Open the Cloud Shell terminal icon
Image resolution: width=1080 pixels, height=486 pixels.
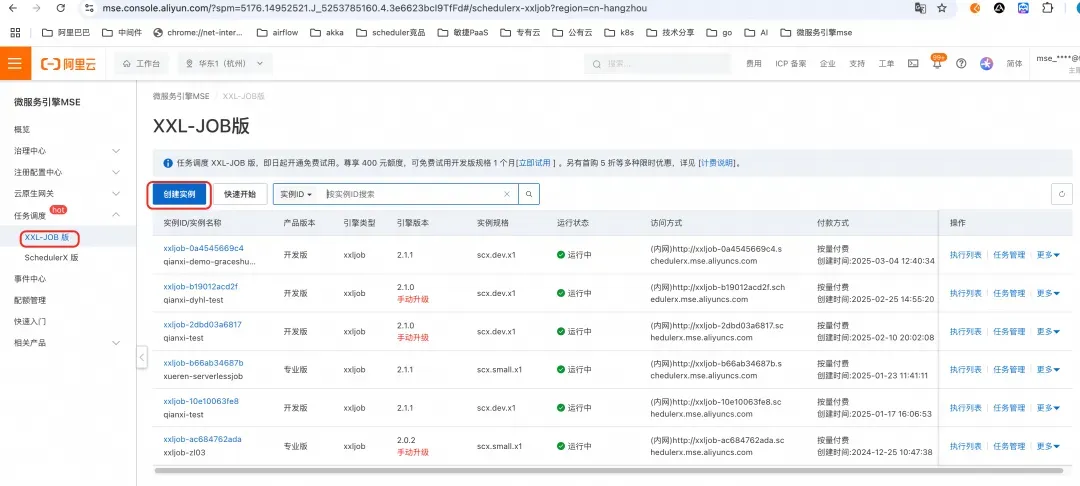913,63
